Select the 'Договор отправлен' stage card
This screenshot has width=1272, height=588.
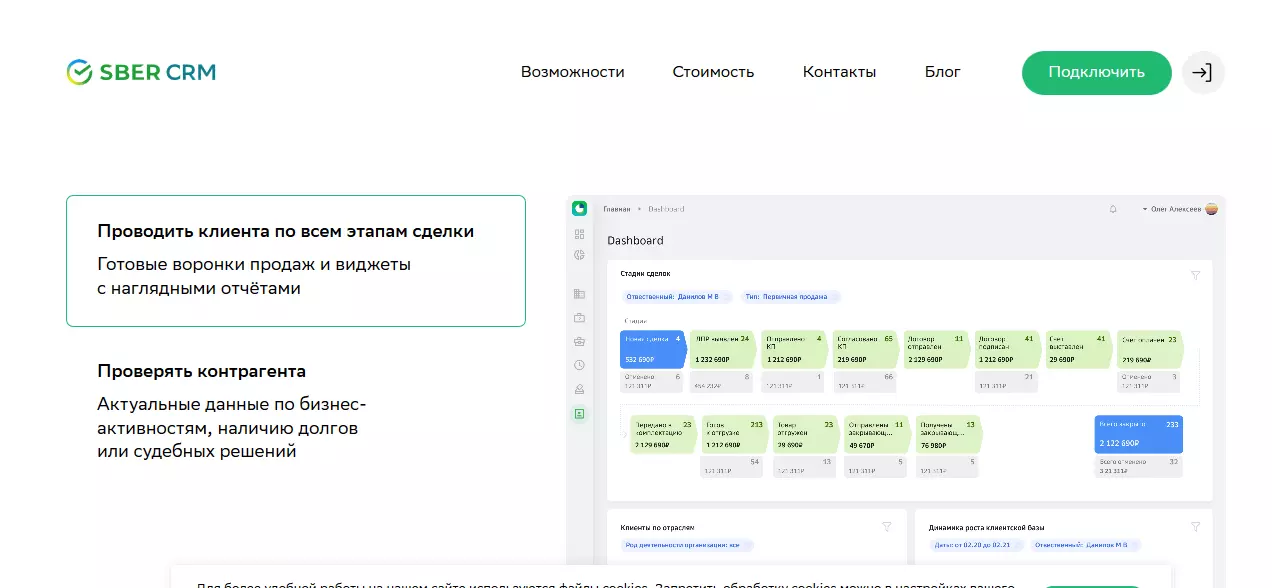[x=937, y=349]
